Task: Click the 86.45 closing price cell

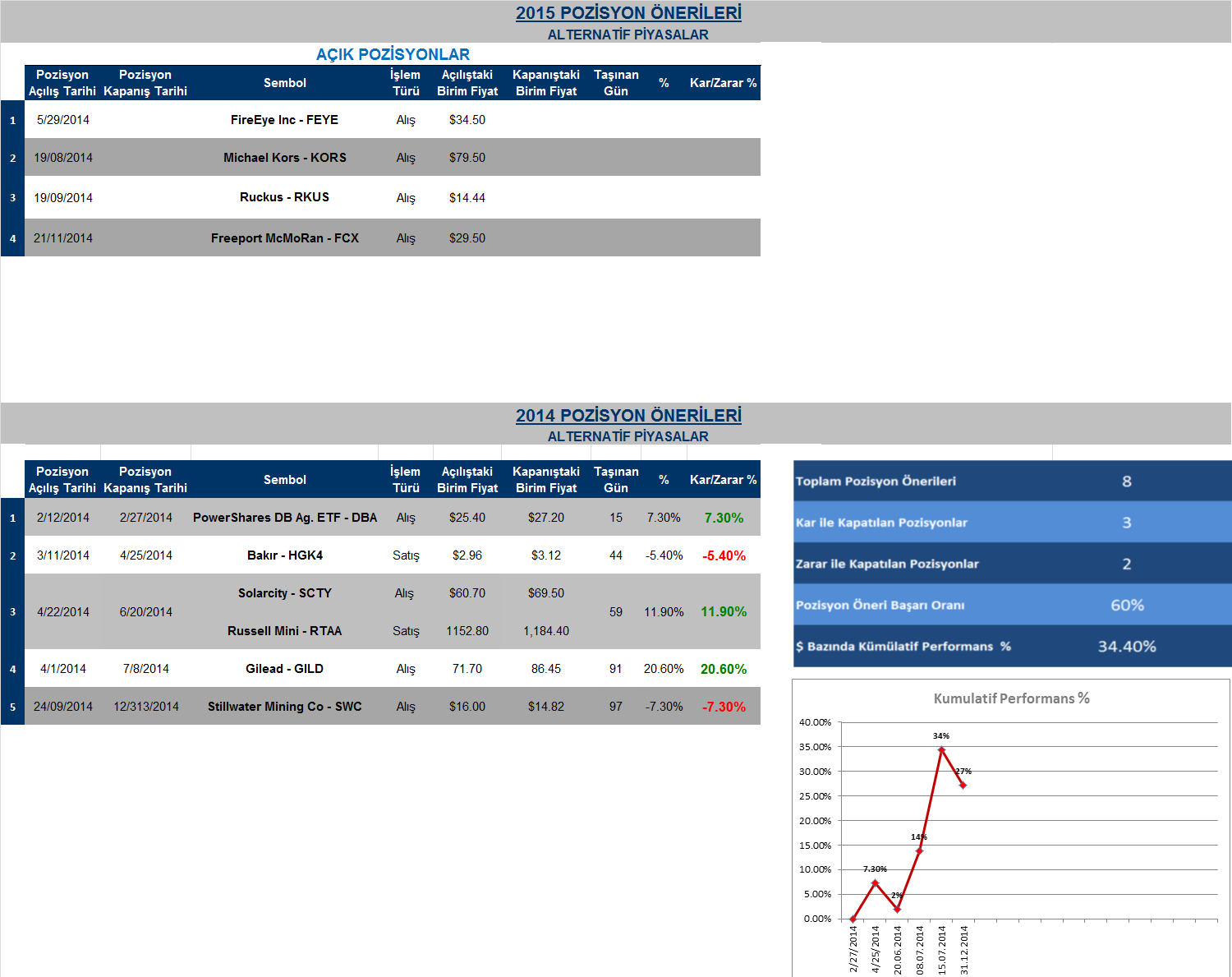Action: point(546,669)
